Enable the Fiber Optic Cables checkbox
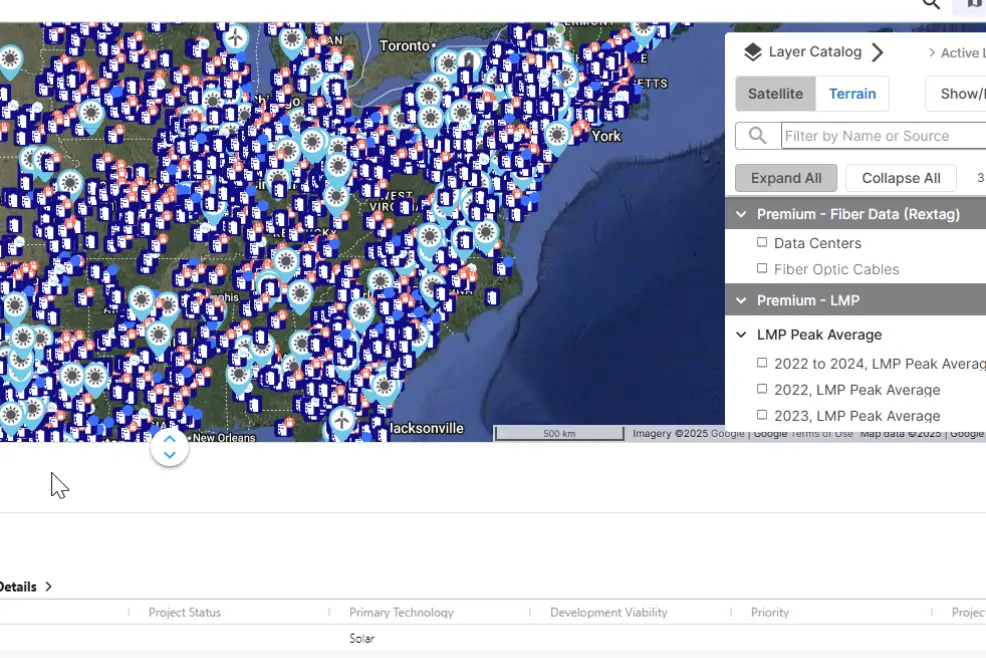The height and width of the screenshot is (658, 986). 762,269
